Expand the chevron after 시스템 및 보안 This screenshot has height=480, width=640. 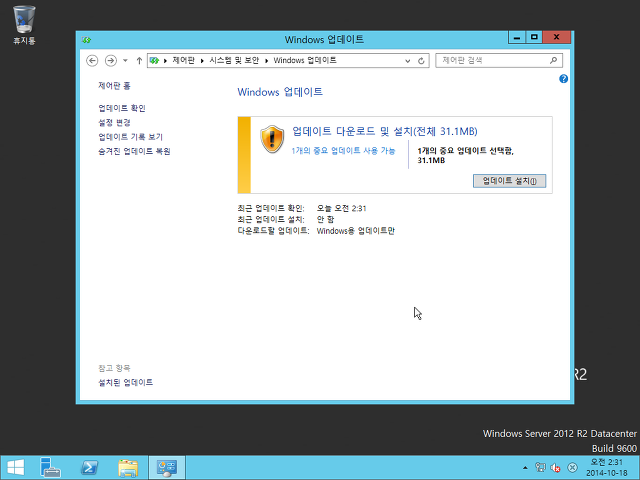267,61
